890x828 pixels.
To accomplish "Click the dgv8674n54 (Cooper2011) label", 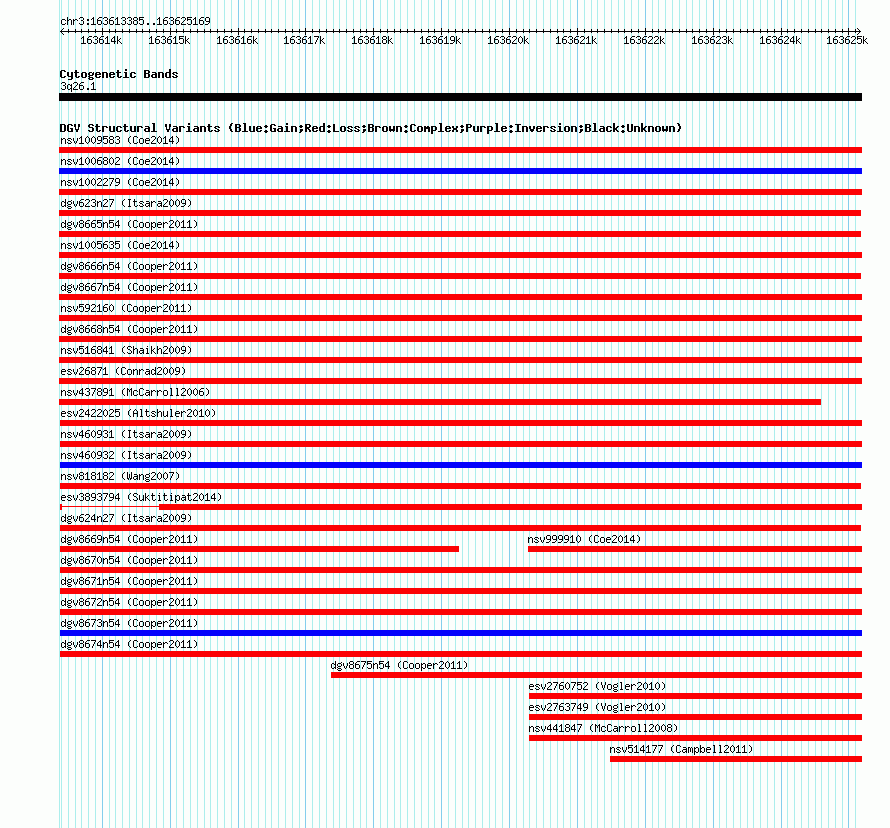I will tap(129, 644).
